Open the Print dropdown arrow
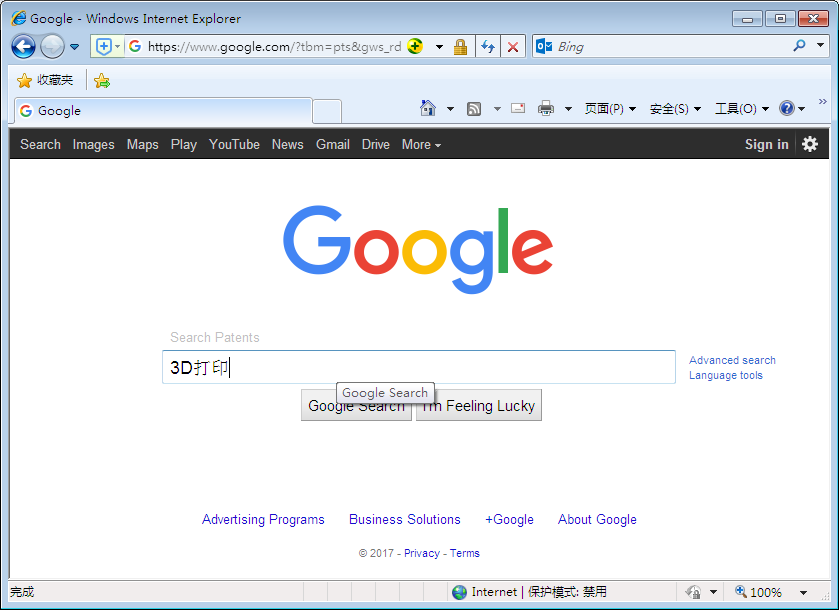839x610 pixels. coord(568,109)
